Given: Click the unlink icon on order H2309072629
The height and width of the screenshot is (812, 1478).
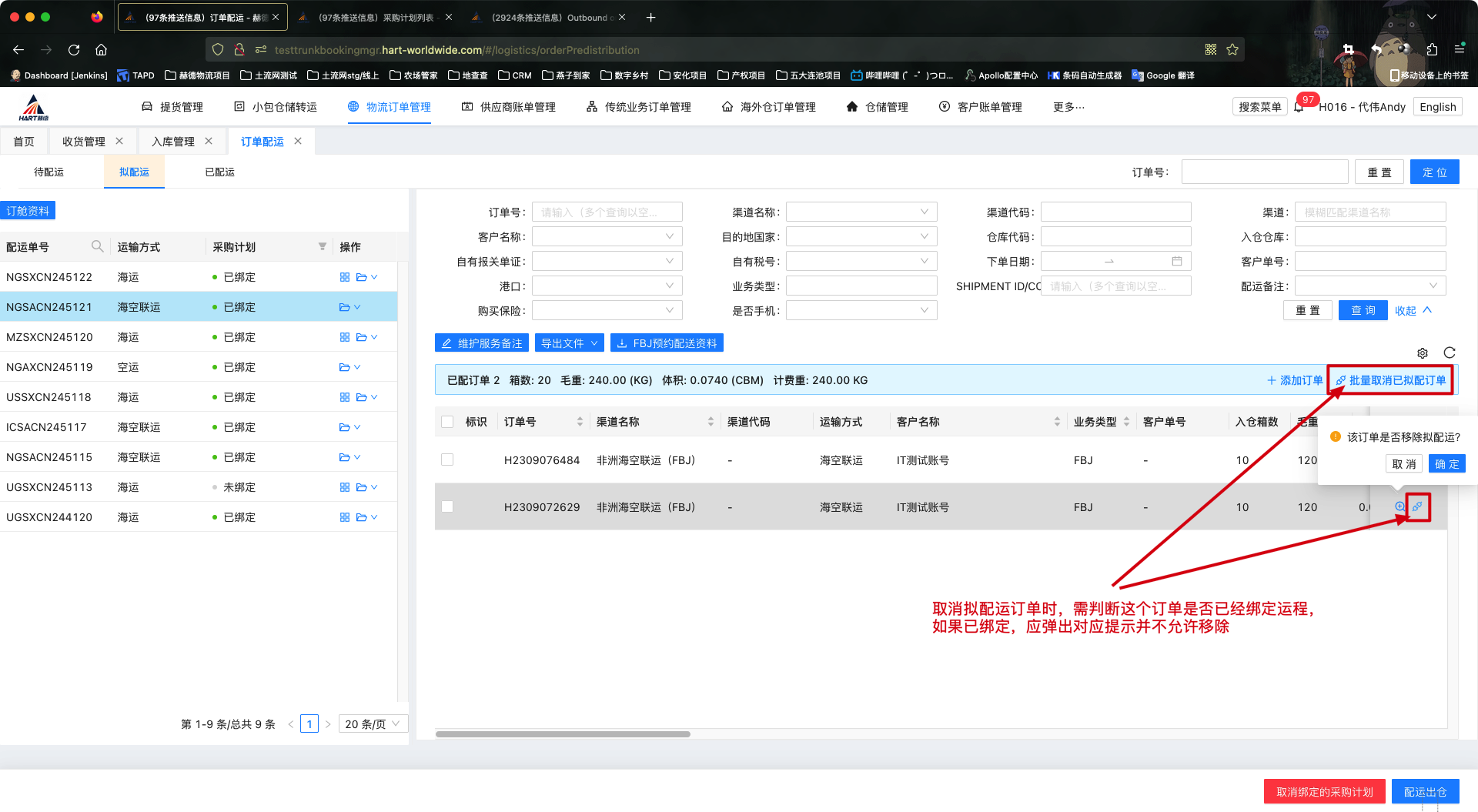Looking at the screenshot, I should point(1417,506).
